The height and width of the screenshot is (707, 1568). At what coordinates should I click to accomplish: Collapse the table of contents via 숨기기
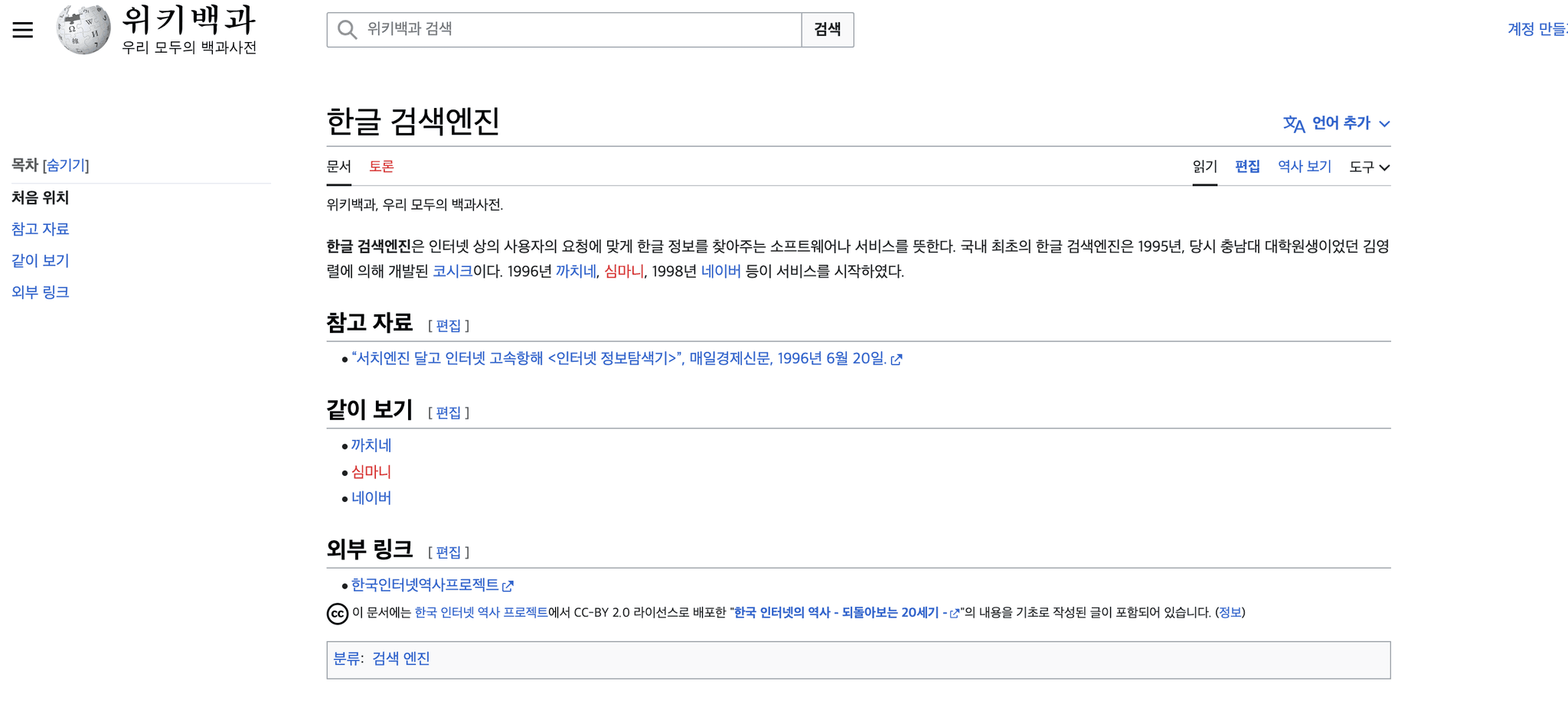(67, 165)
